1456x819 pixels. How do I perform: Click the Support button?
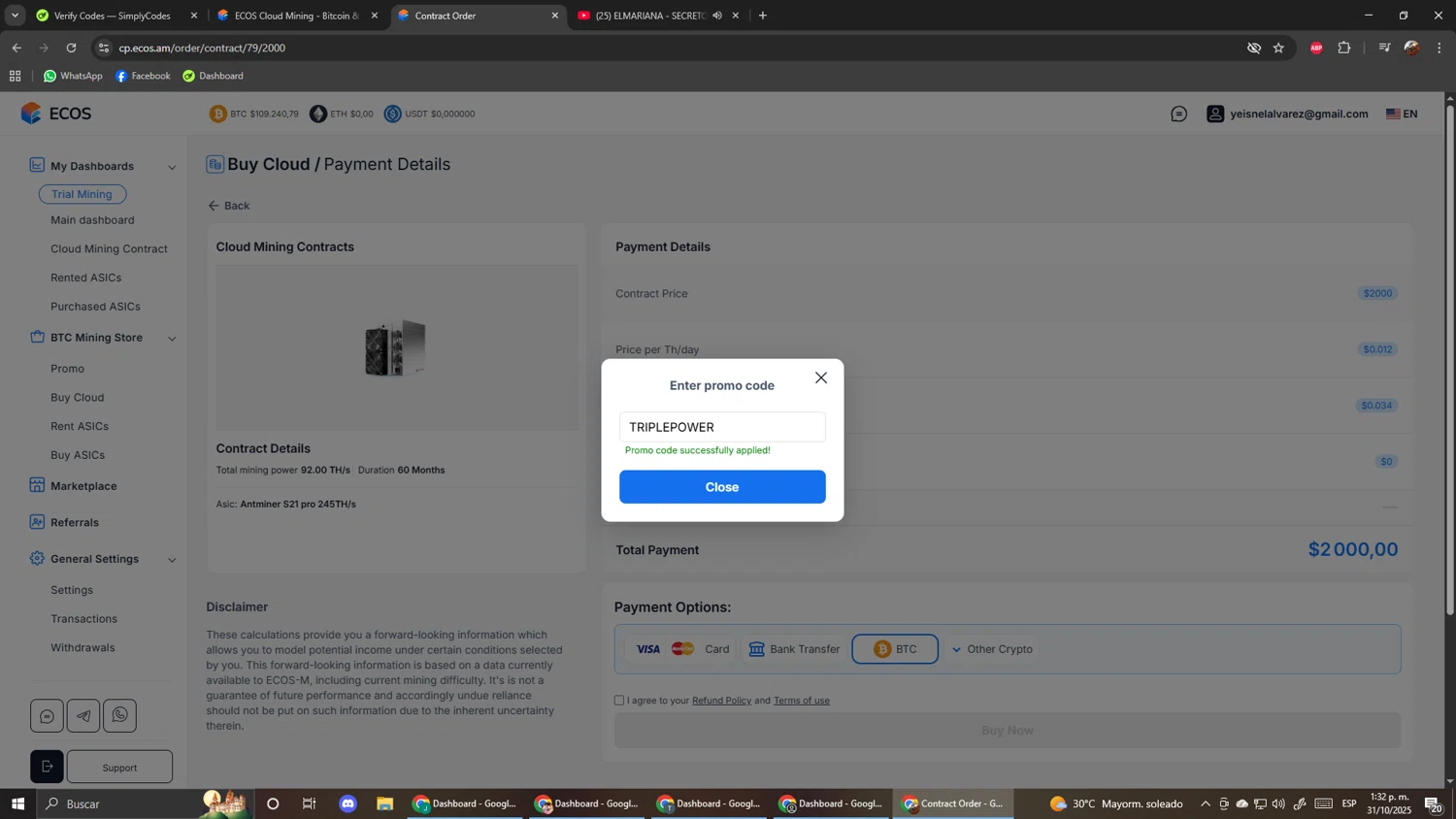coord(119,768)
